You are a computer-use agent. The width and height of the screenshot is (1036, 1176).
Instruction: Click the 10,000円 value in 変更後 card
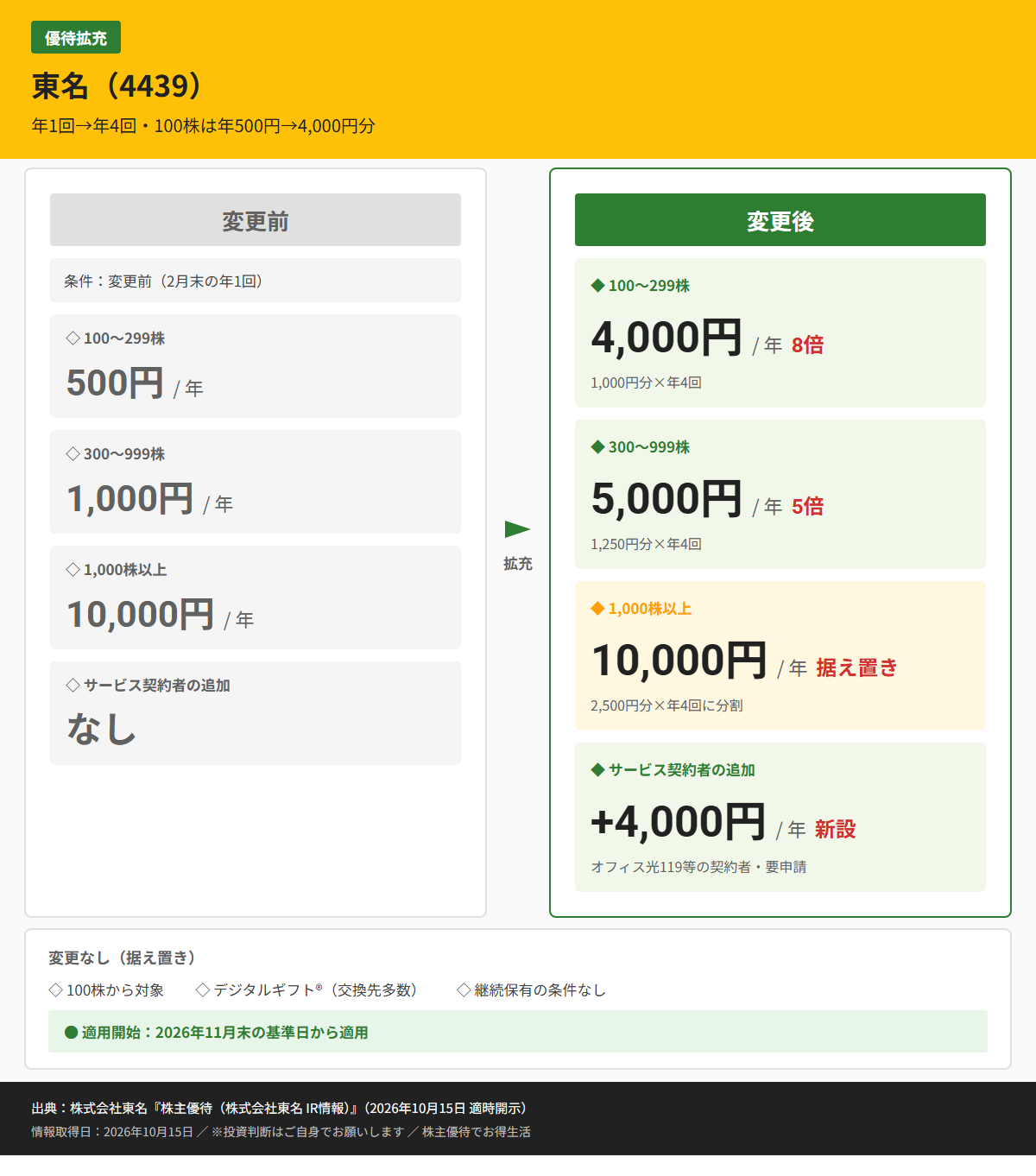coord(679,660)
